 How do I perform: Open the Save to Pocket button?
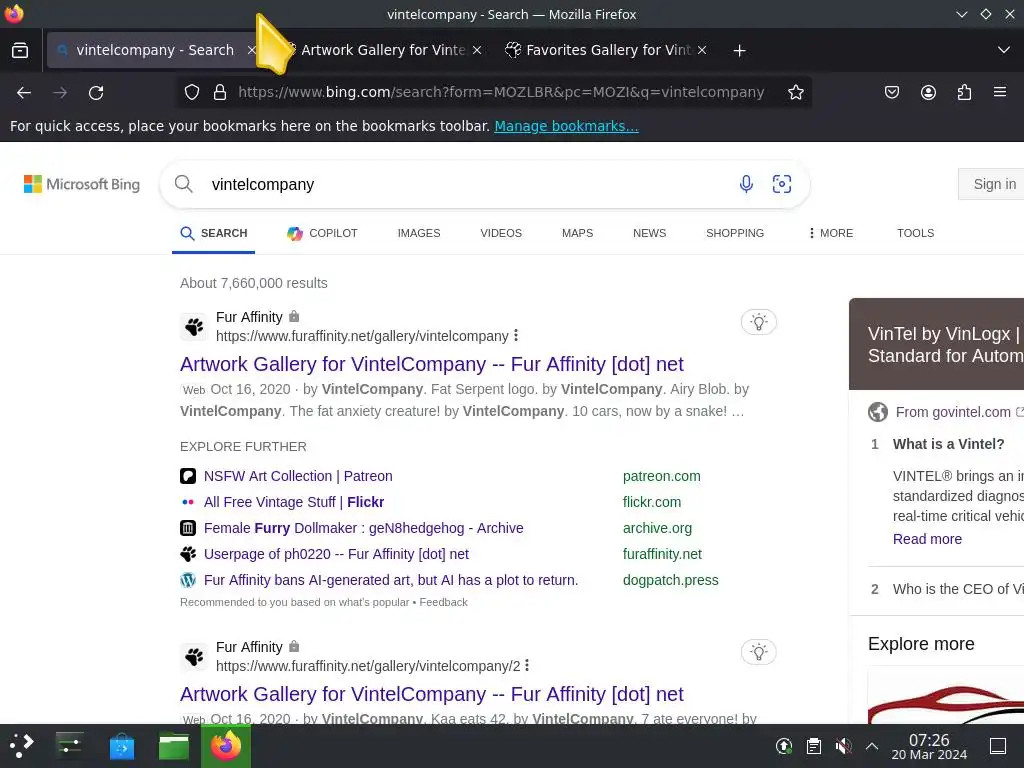pyautogui.click(x=891, y=93)
